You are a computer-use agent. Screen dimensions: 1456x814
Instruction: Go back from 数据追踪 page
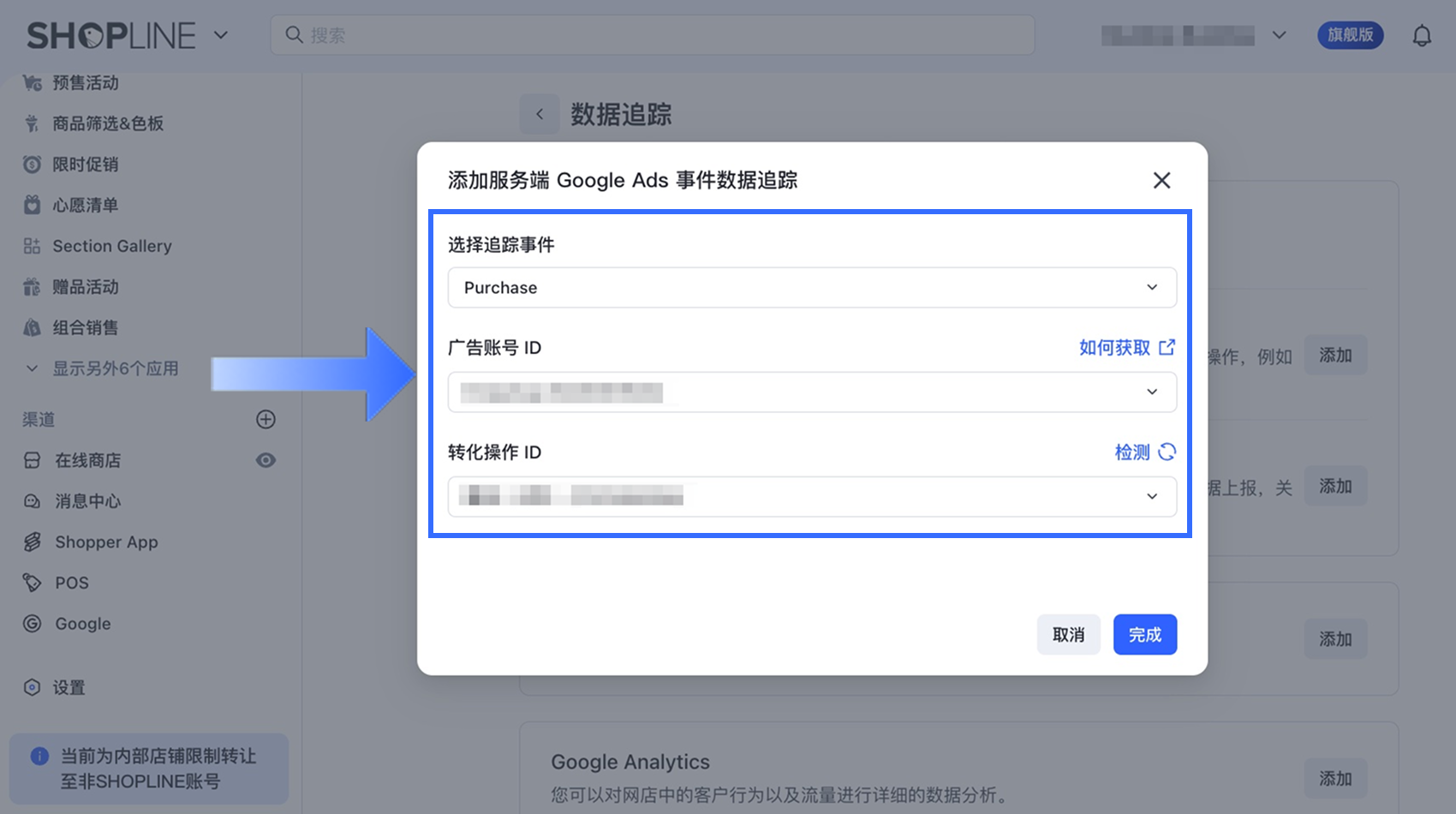[540, 114]
